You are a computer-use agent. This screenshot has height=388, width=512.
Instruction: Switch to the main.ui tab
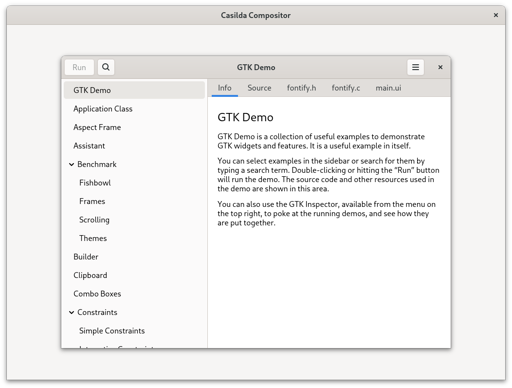[388, 88]
